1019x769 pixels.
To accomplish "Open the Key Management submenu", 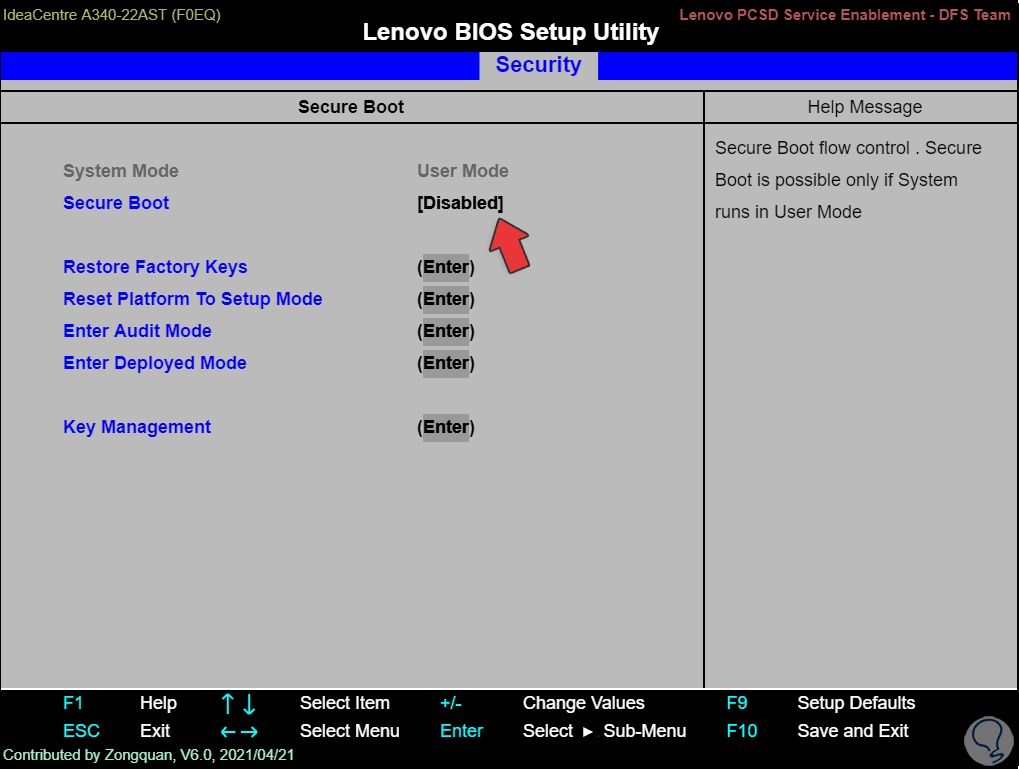I will click(x=137, y=427).
